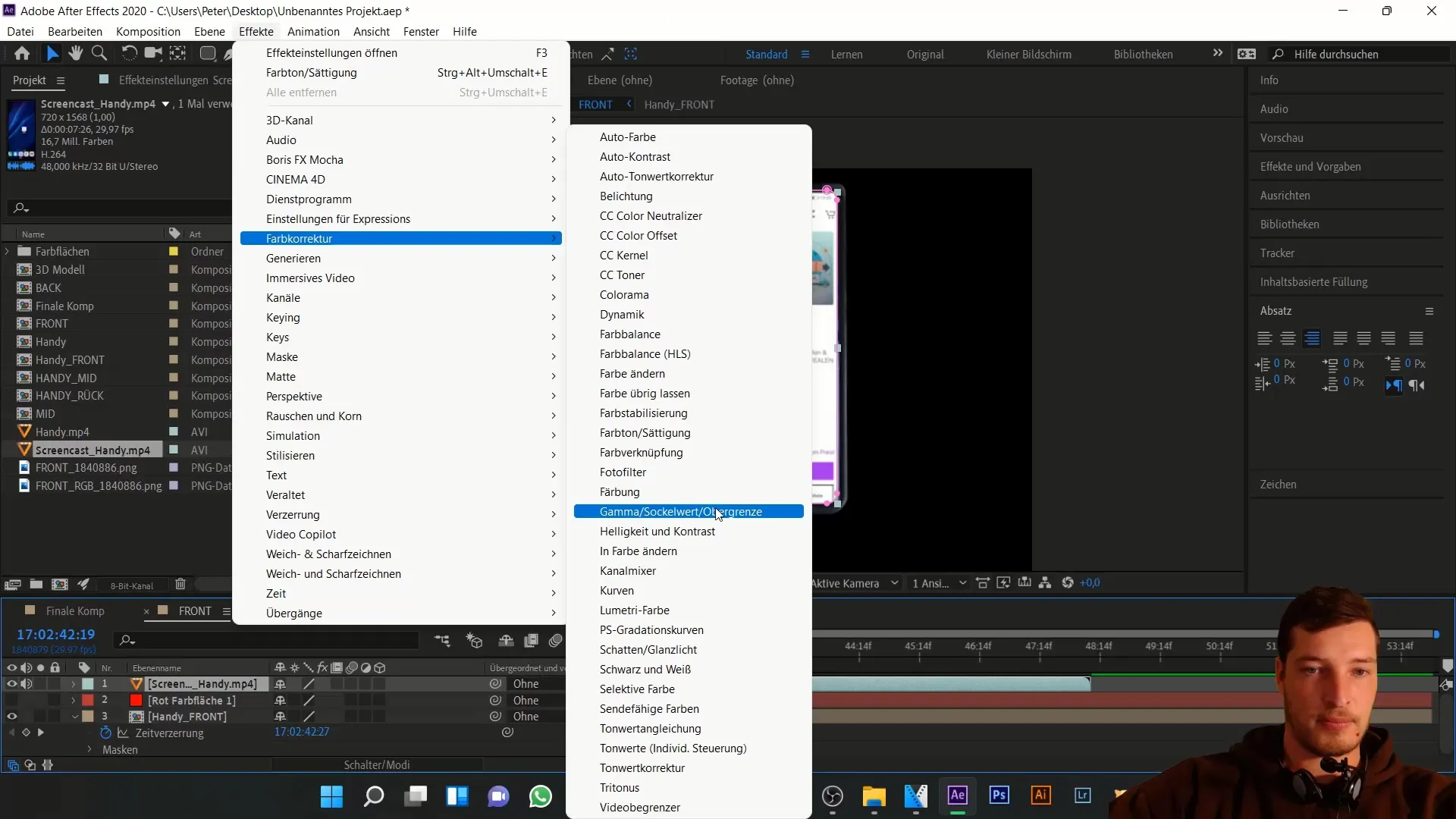
Task: Click the Windows Start button
Action: click(331, 796)
